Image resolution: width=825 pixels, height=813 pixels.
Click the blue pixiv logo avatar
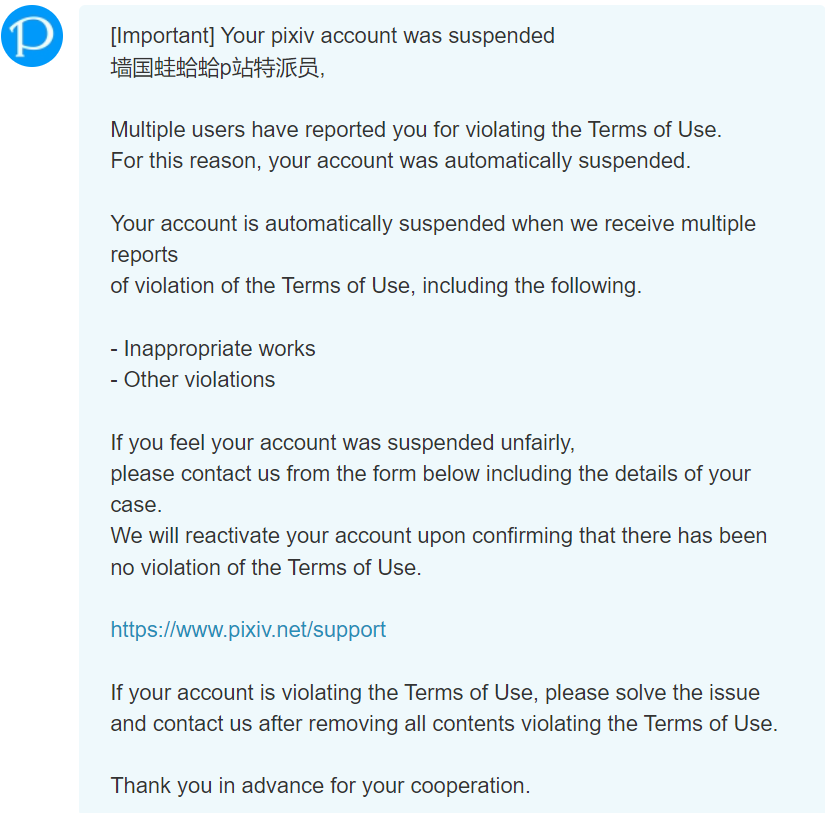tap(32, 36)
